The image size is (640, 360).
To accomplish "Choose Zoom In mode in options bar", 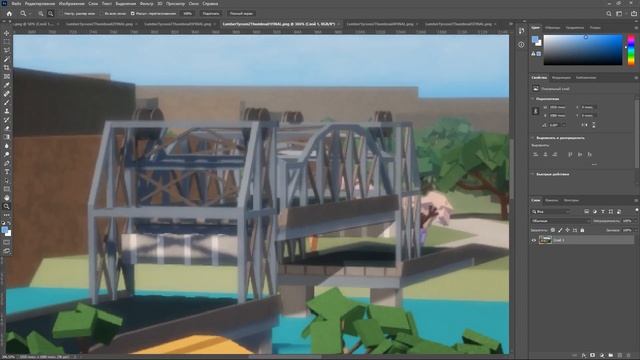I will [x=41, y=13].
